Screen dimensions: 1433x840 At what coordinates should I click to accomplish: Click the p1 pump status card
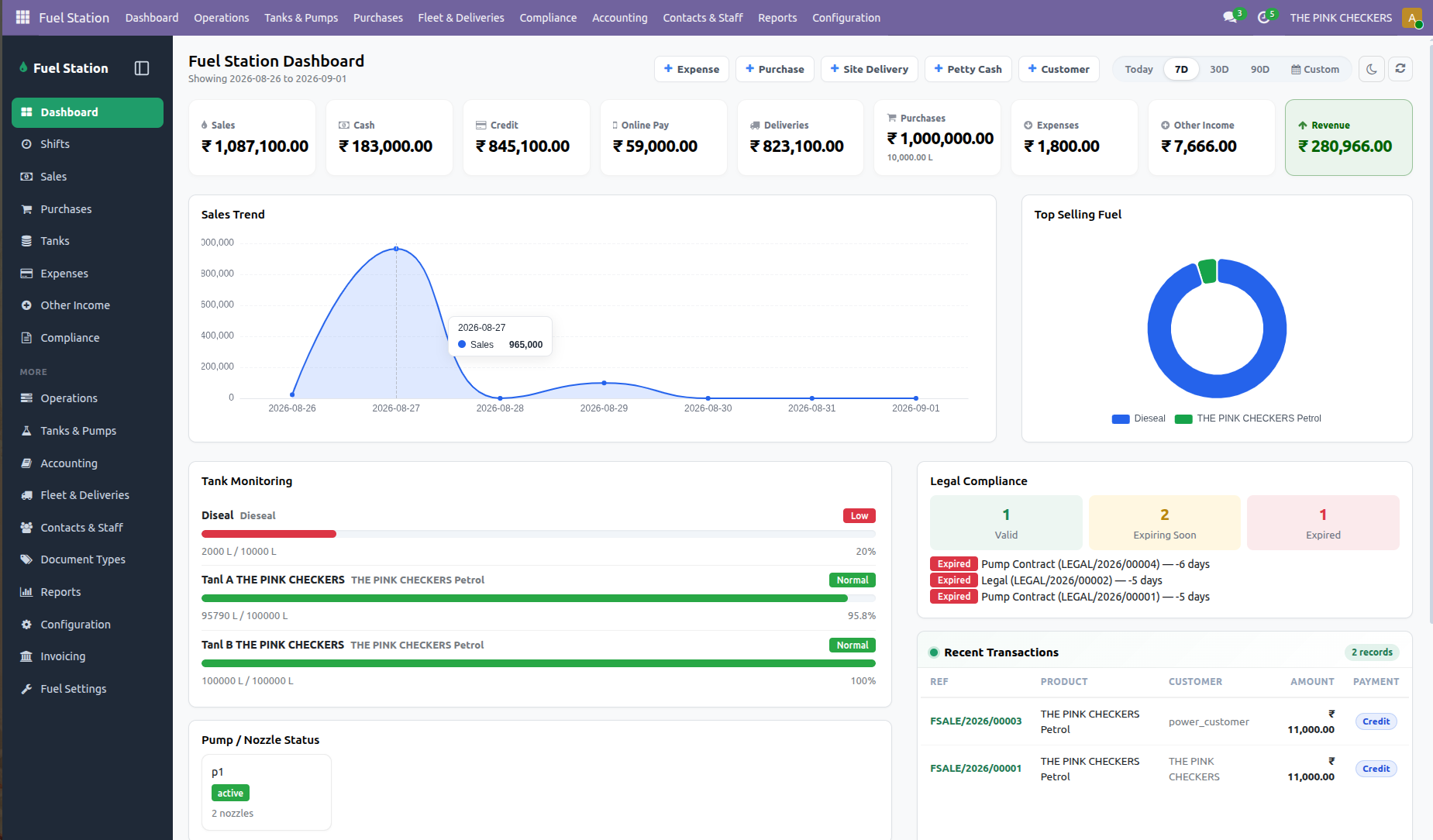click(267, 793)
